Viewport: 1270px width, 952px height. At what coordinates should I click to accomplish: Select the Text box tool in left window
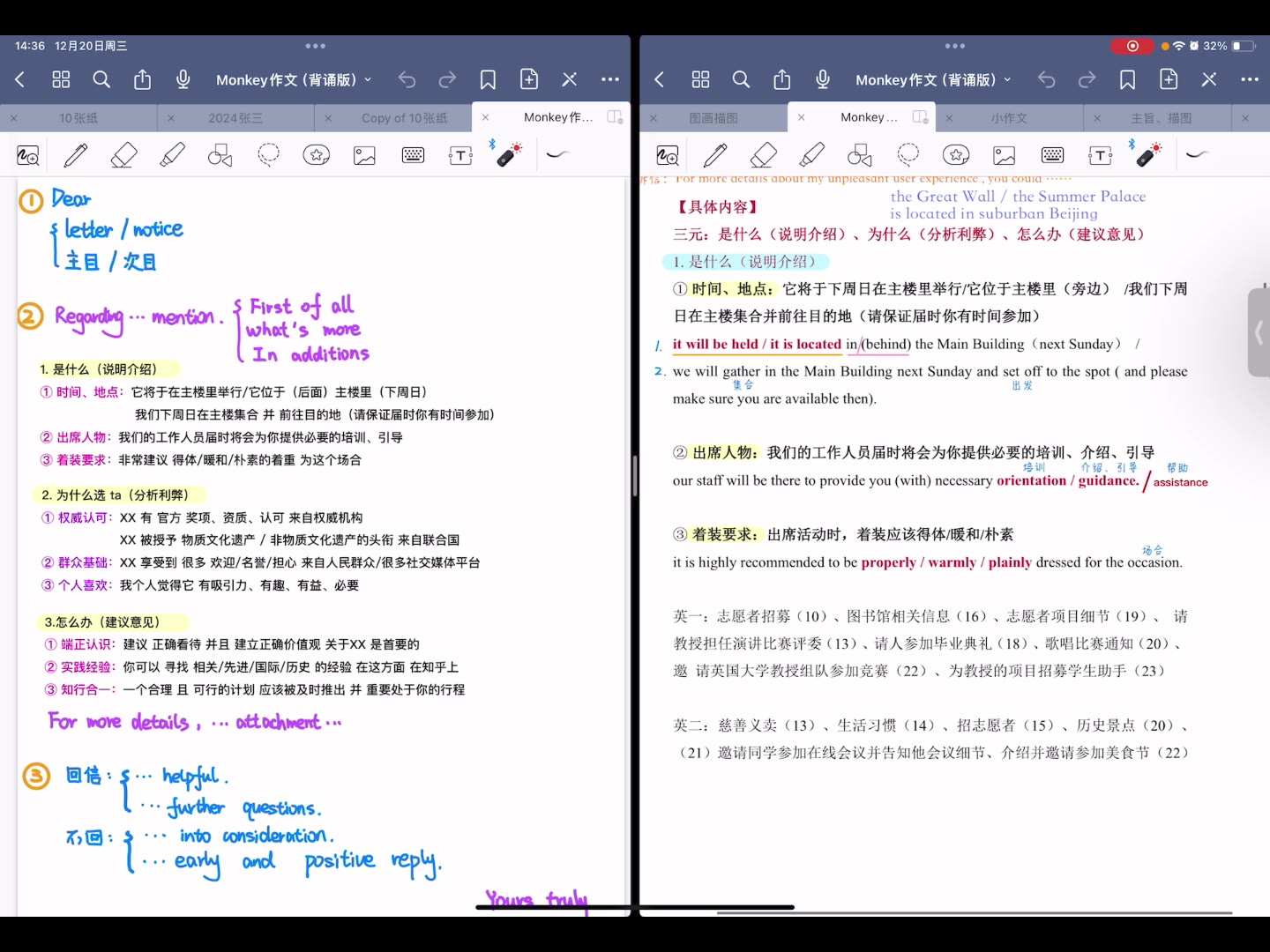[x=460, y=156]
